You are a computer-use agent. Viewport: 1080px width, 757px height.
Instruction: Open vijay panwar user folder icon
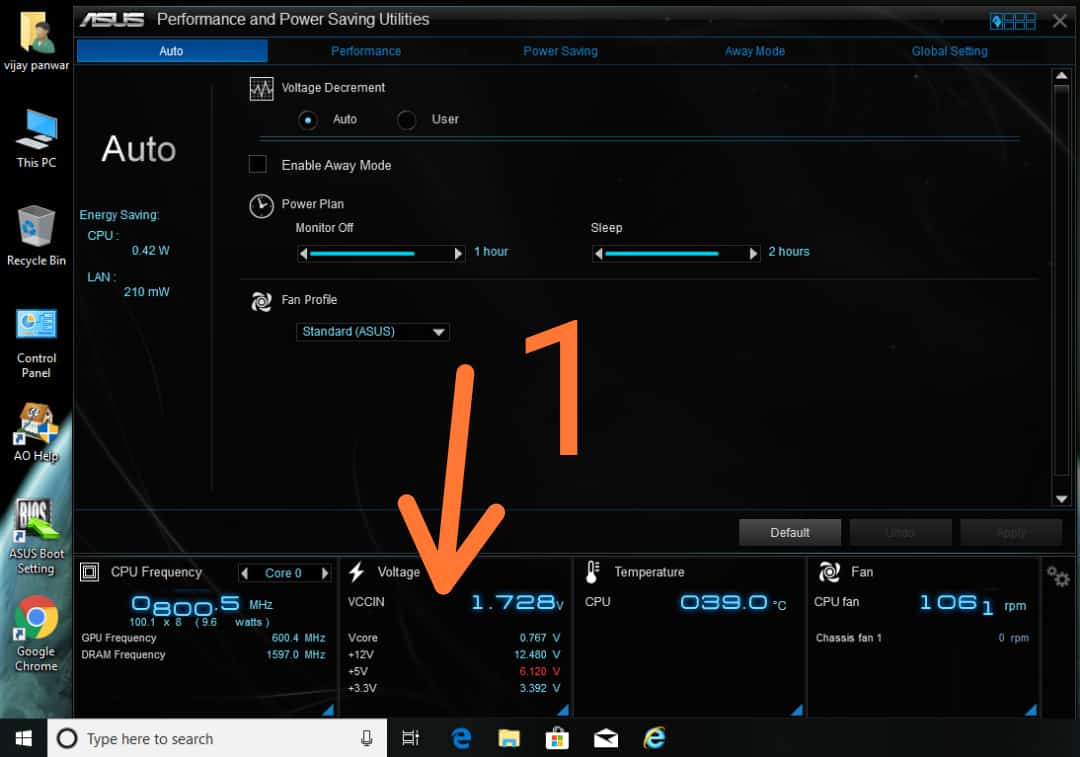pos(37,41)
